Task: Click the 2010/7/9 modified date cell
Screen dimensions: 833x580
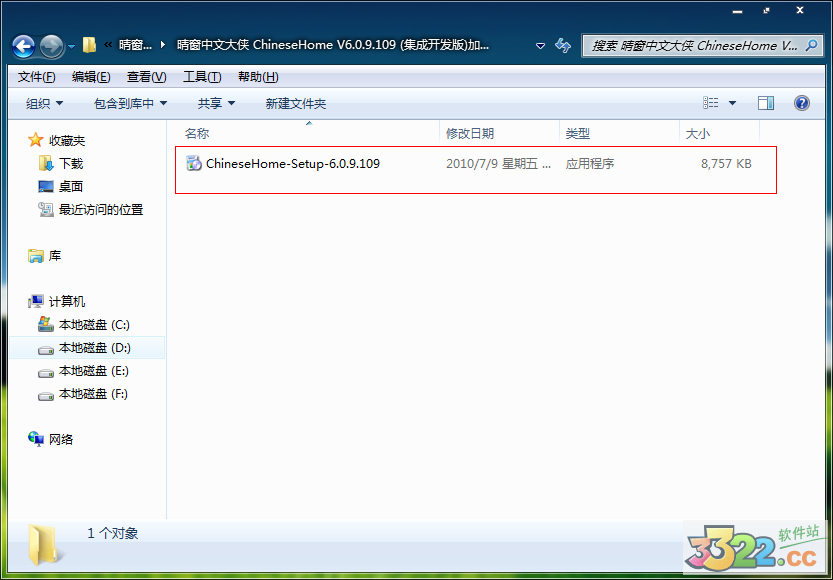Action: coord(499,164)
